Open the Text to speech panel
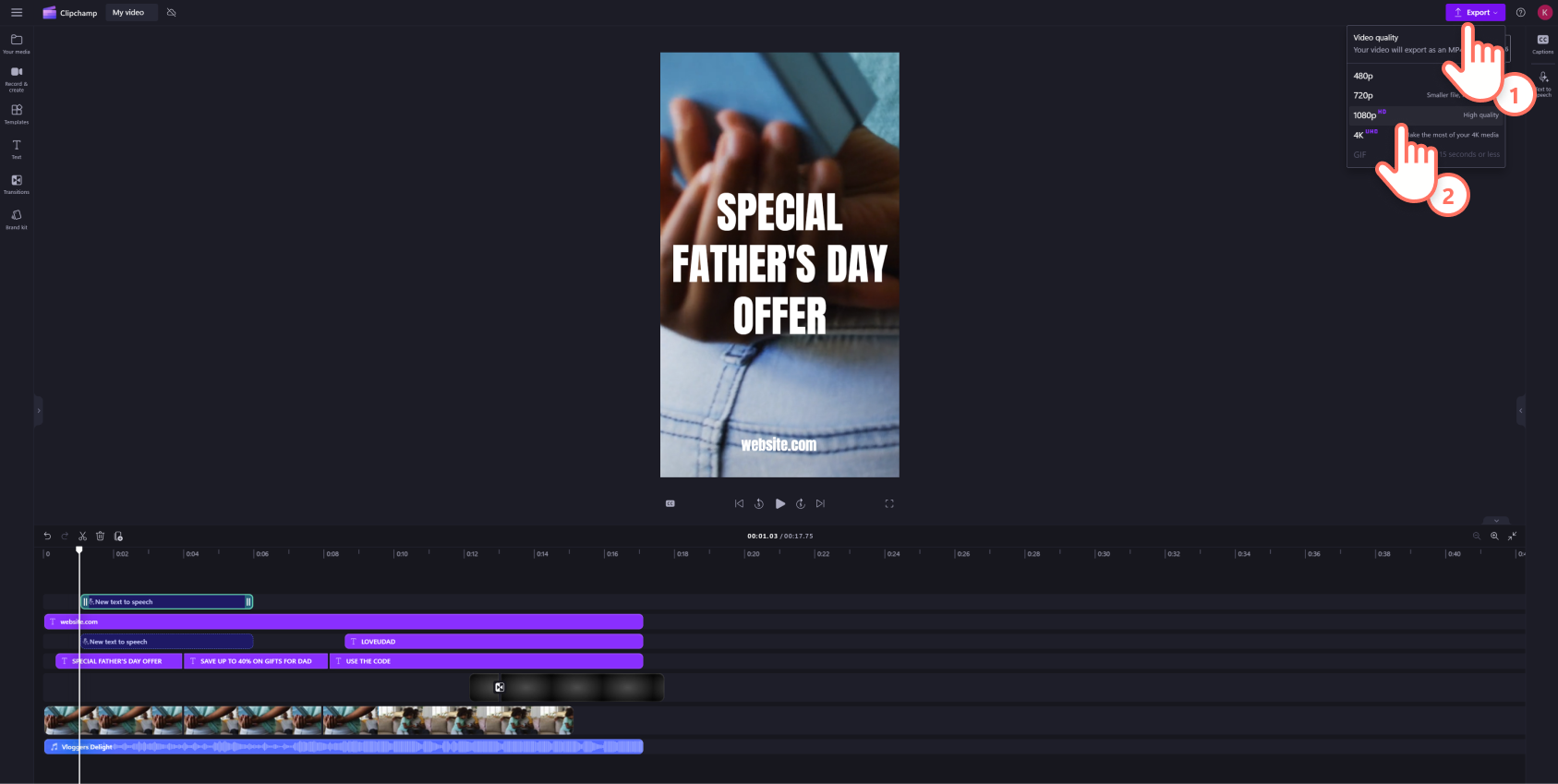 pos(1542,85)
